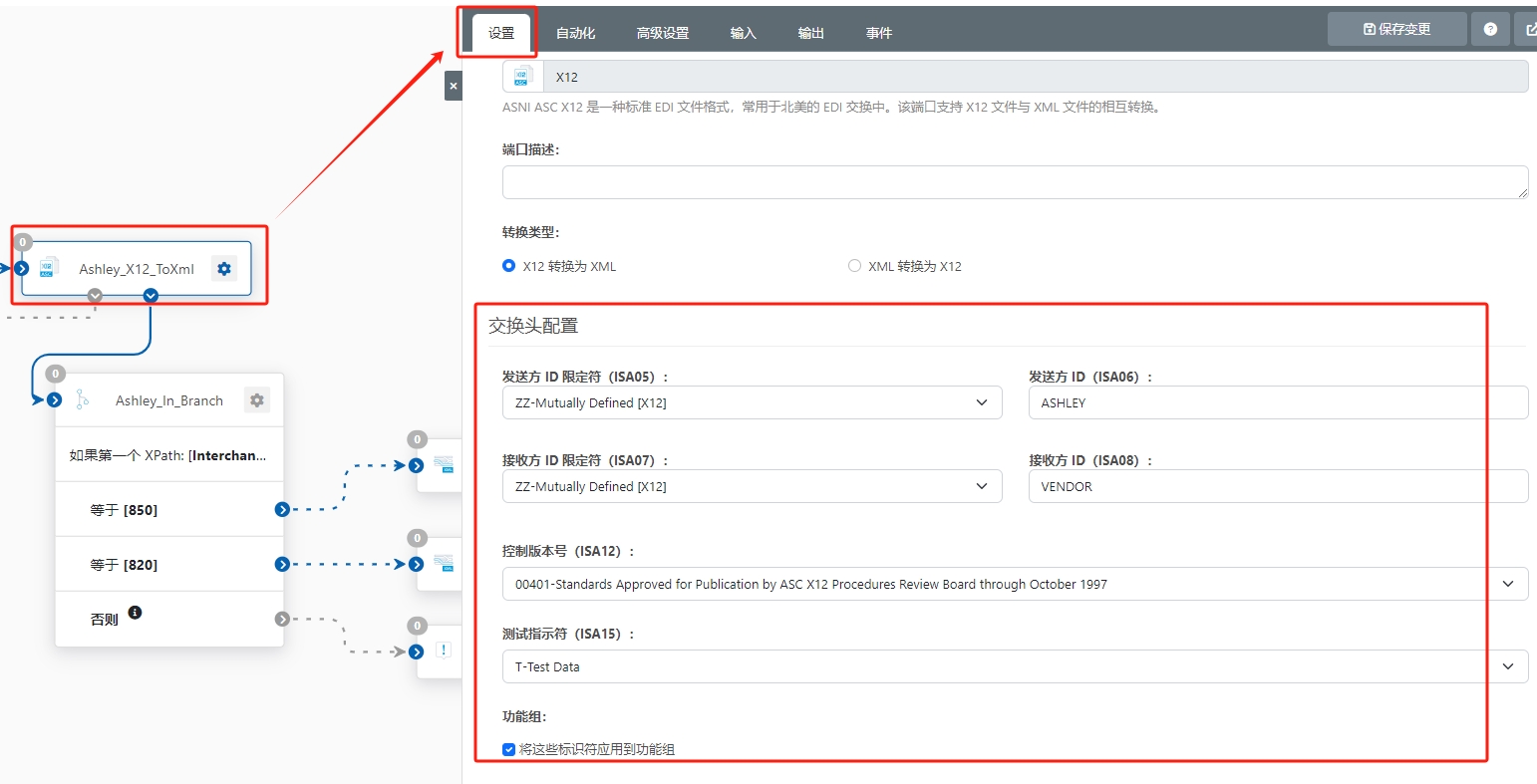Click the info icon next to 否则
This screenshot has width=1537, height=784.
136,613
